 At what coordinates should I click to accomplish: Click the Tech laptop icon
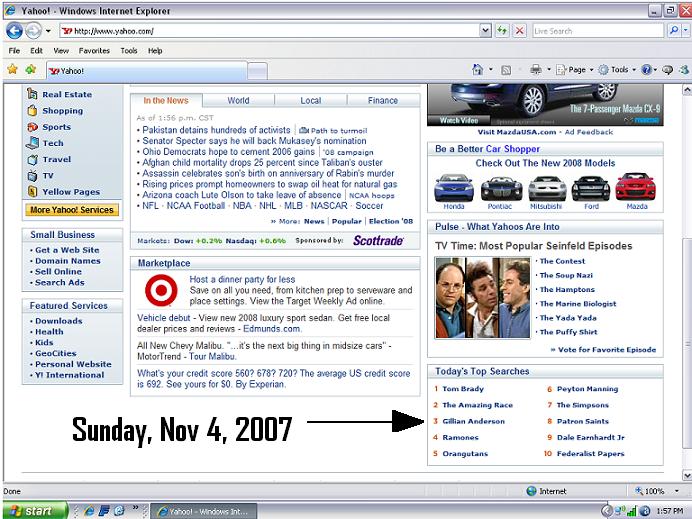tap(32, 143)
